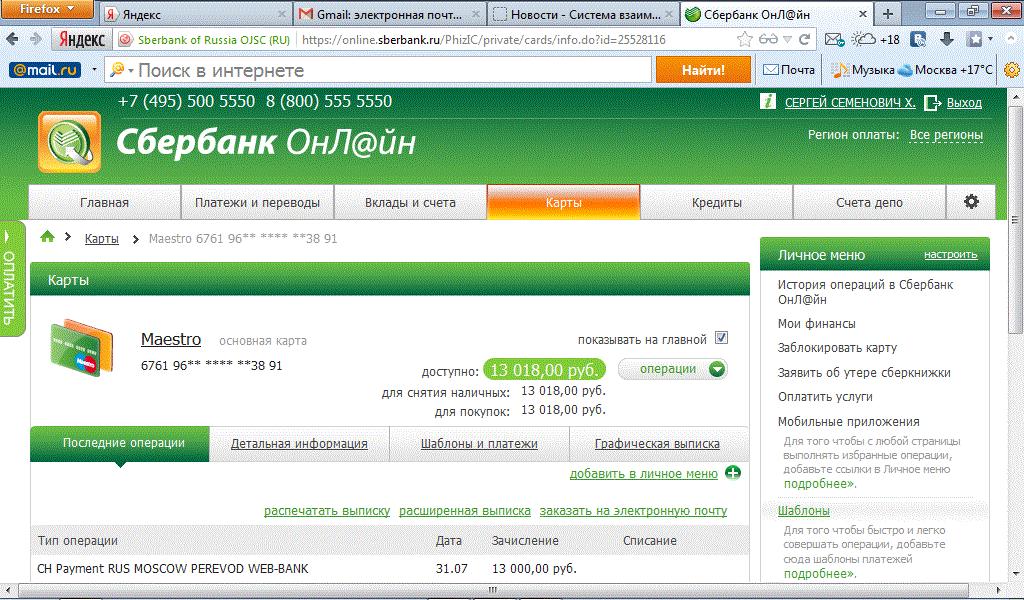The image size is (1024, 600).
Task: Open the СЕРГЕЙ СЕМЕНОВИЧ Х. profile link
Action: pyautogui.click(x=850, y=103)
